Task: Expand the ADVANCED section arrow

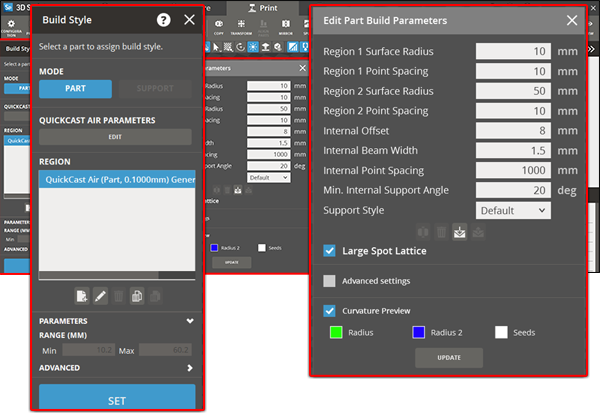Action: [x=190, y=368]
